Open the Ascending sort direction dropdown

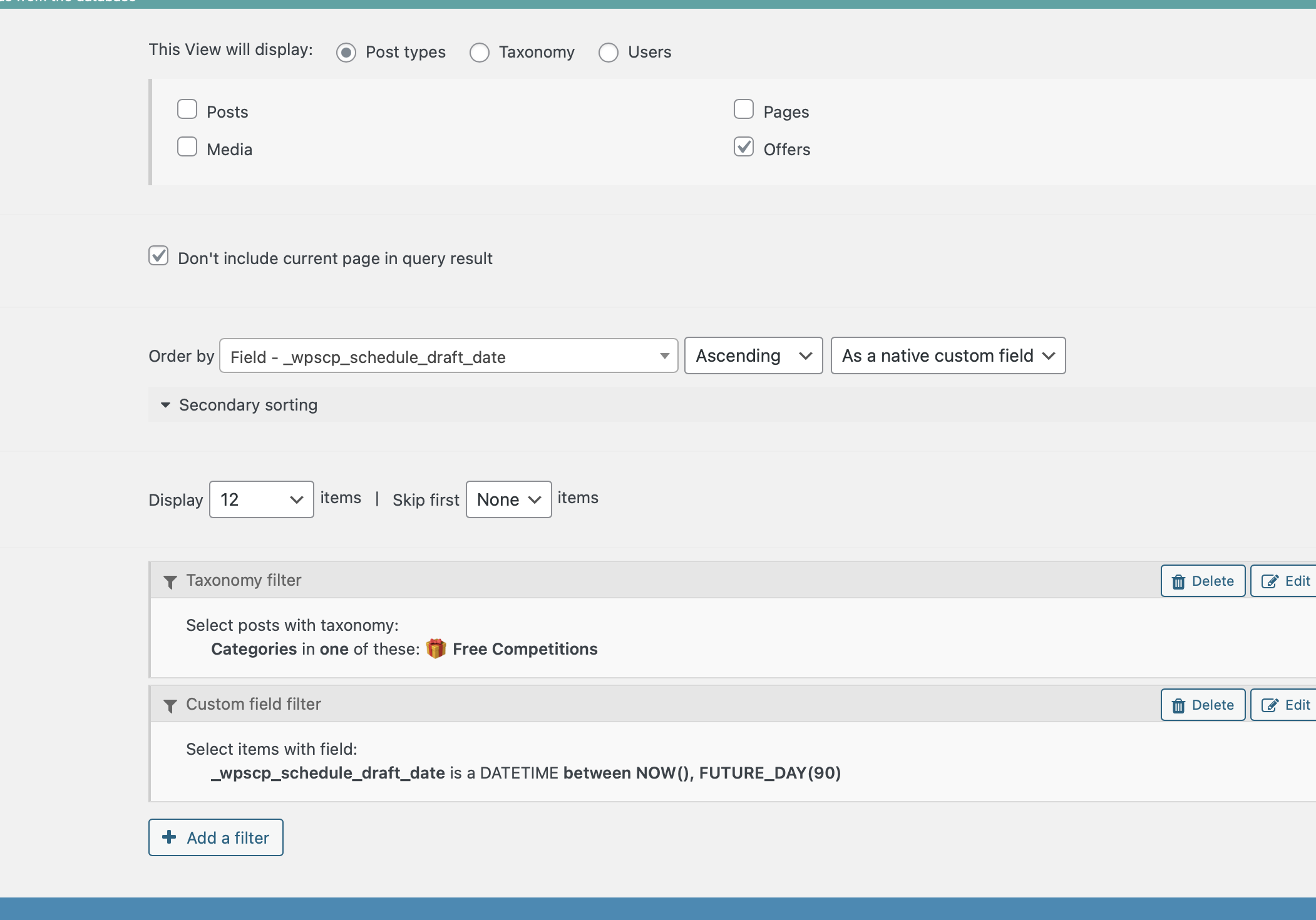coord(754,355)
